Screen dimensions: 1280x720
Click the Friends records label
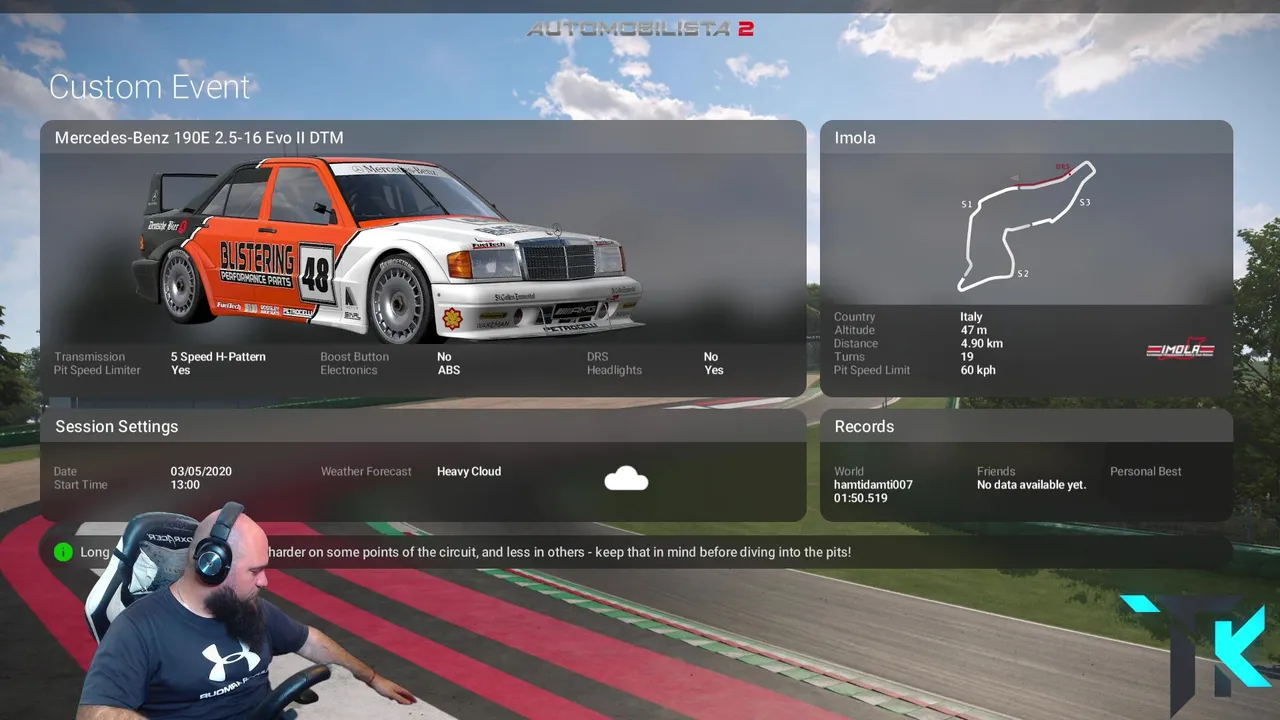click(x=996, y=471)
